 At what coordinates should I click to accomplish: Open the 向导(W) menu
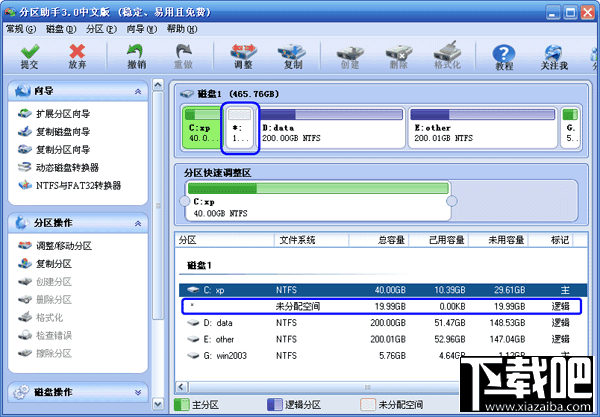click(x=142, y=29)
